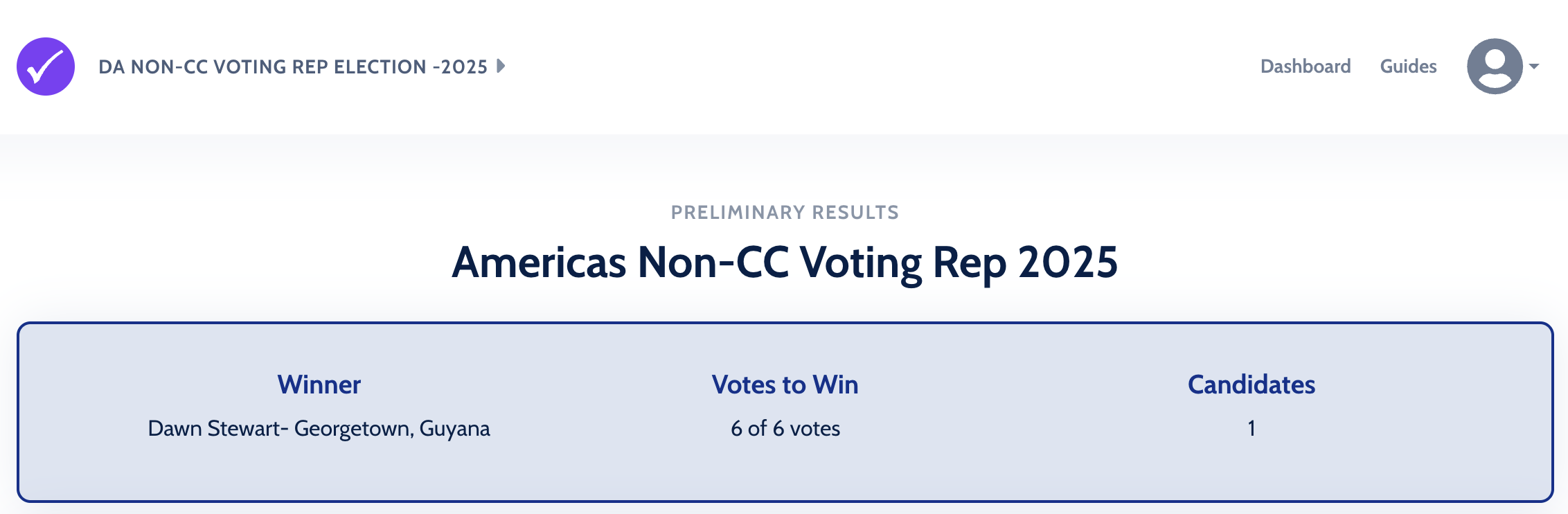Image resolution: width=1568 pixels, height=514 pixels.
Task: Open the user account avatar icon
Action: pyautogui.click(x=1494, y=67)
